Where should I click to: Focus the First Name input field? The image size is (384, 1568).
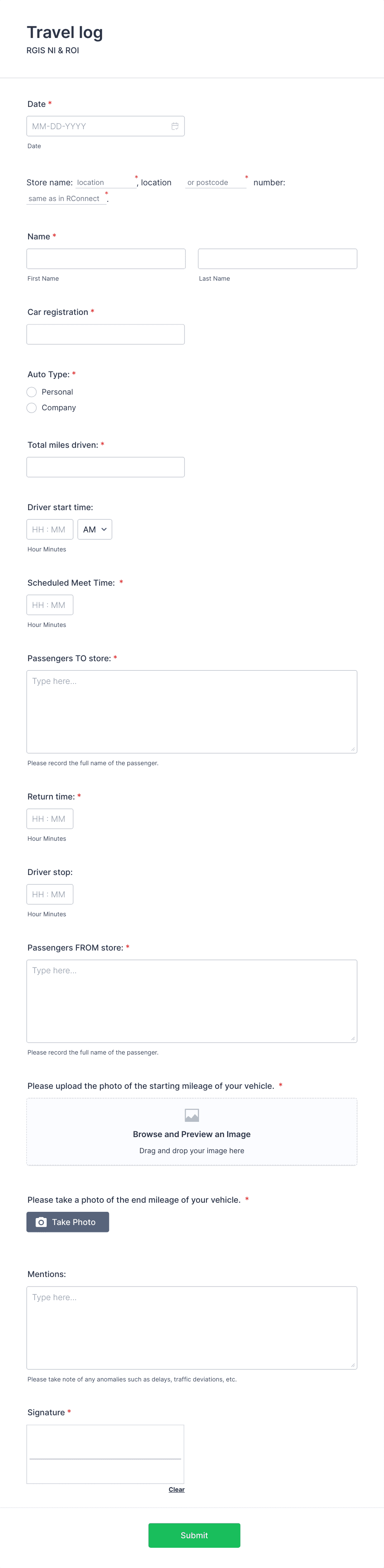(x=106, y=259)
